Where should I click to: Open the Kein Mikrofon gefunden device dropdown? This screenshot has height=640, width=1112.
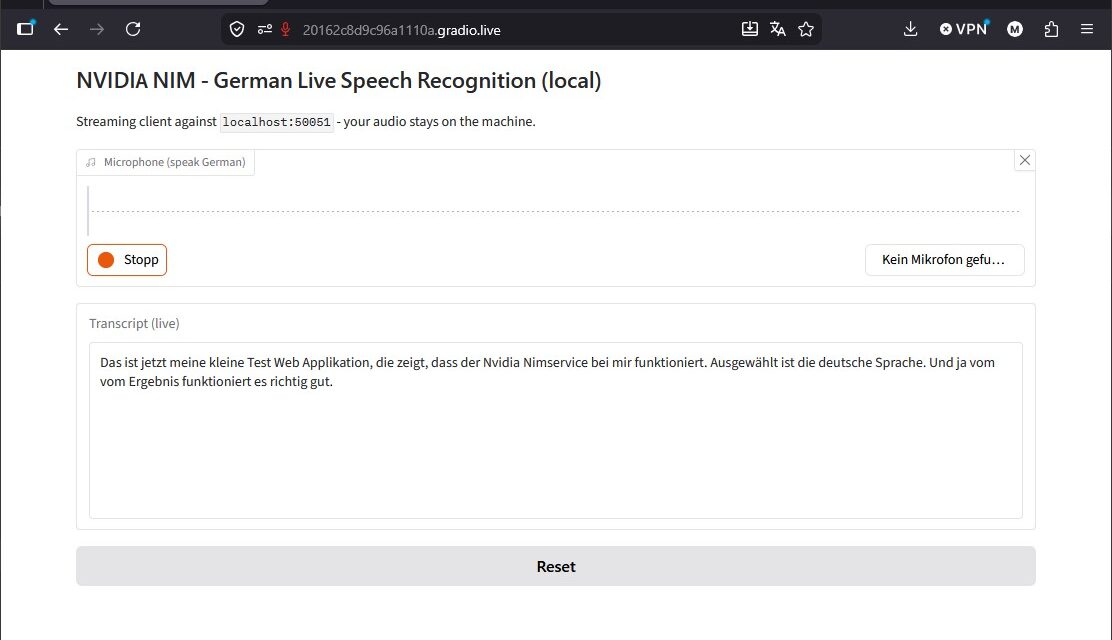click(x=944, y=260)
